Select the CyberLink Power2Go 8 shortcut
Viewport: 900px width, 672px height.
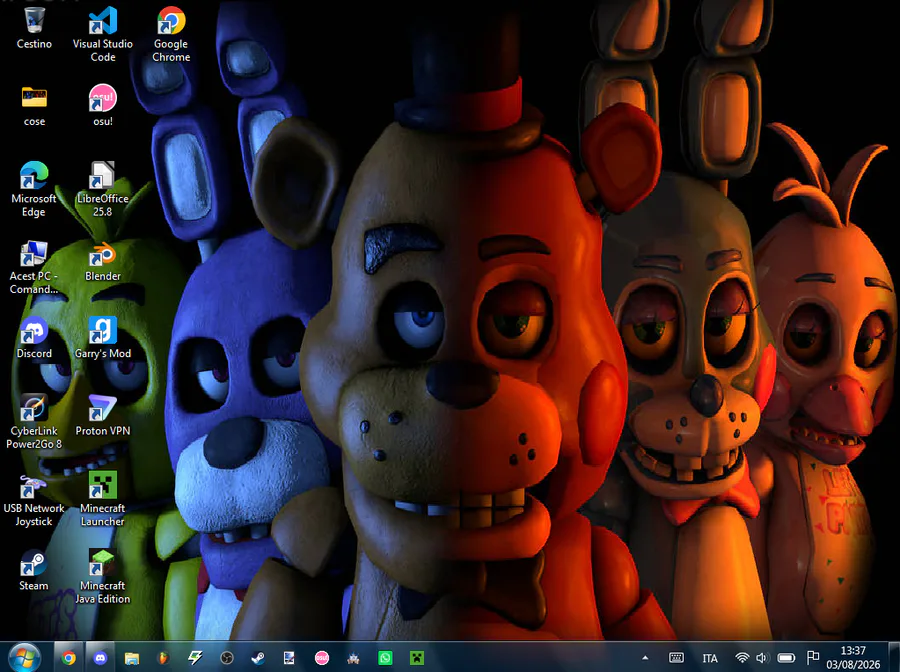coord(34,422)
